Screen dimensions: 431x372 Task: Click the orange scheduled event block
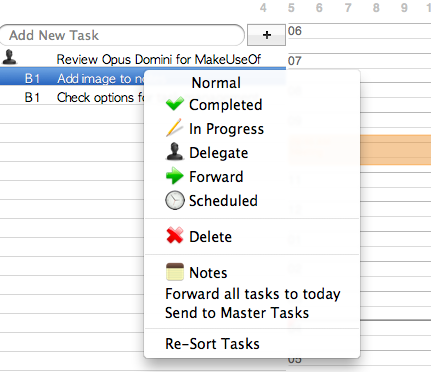395,150
